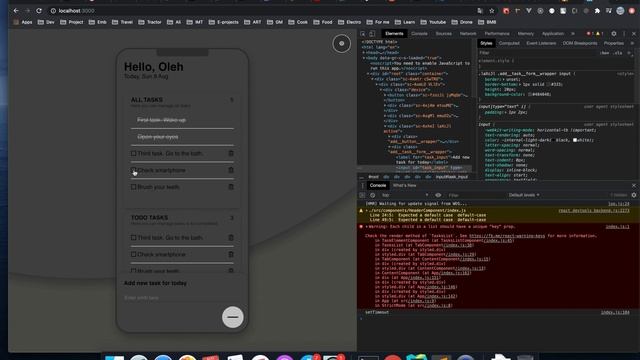Open the Application tab
Screen dimensions: 640x360
click(553, 34)
